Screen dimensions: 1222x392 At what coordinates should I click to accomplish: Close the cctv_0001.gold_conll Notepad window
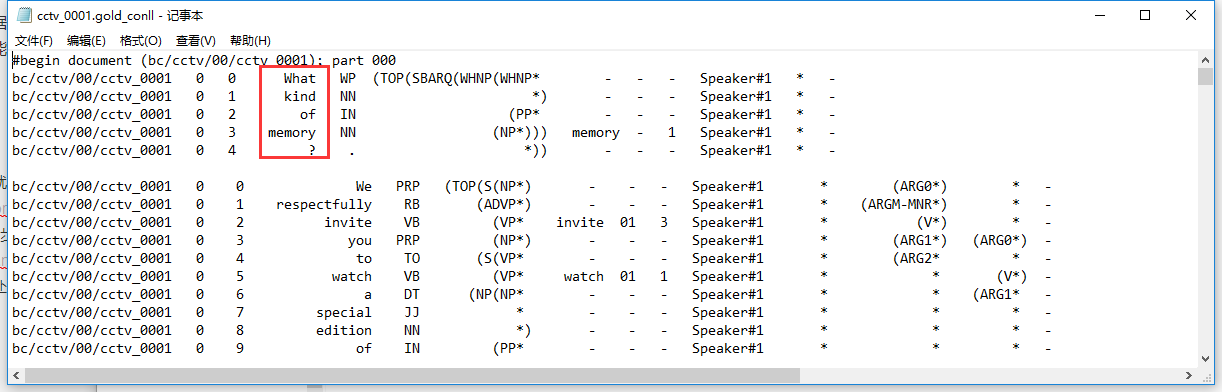click(x=1192, y=15)
